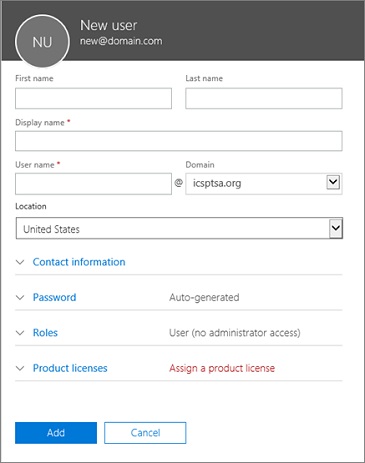Expand the Contact information section
The width and height of the screenshot is (365, 463).
click(79, 262)
